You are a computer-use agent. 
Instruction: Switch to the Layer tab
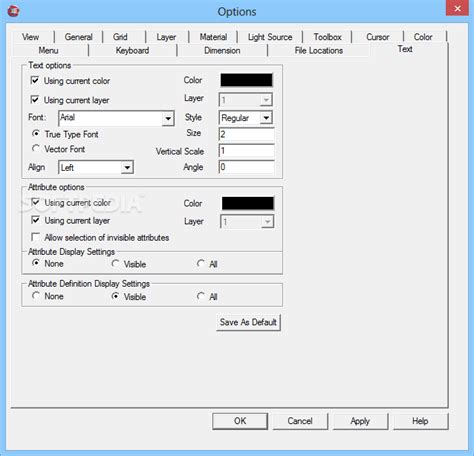(166, 37)
